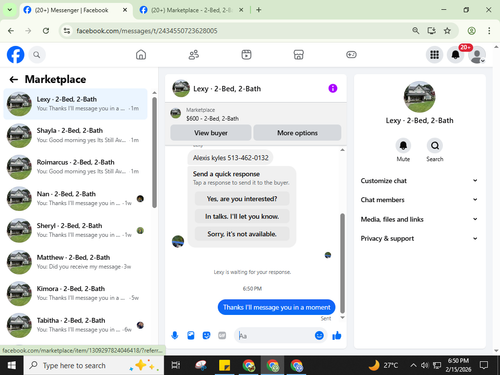Open the emoji picker smiley icon
This screenshot has width=500, height=375.
(x=319, y=335)
